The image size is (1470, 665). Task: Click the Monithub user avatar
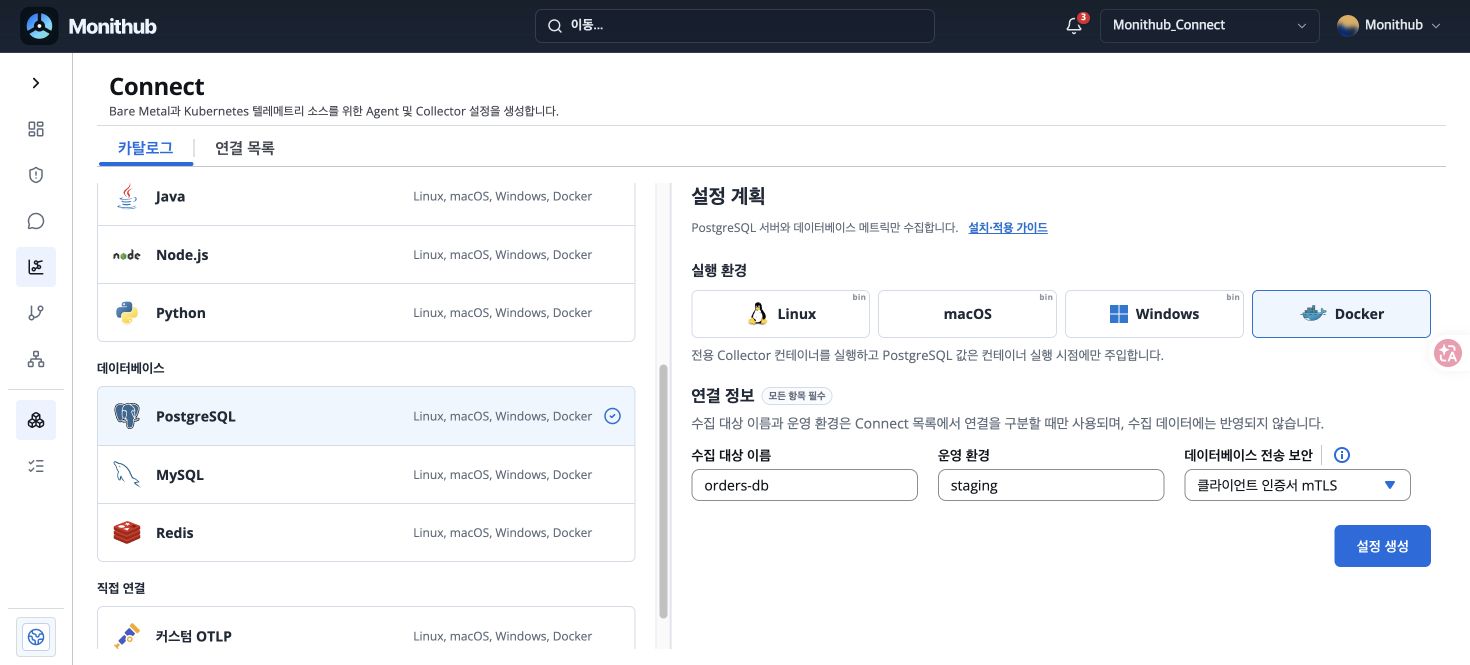(1348, 26)
